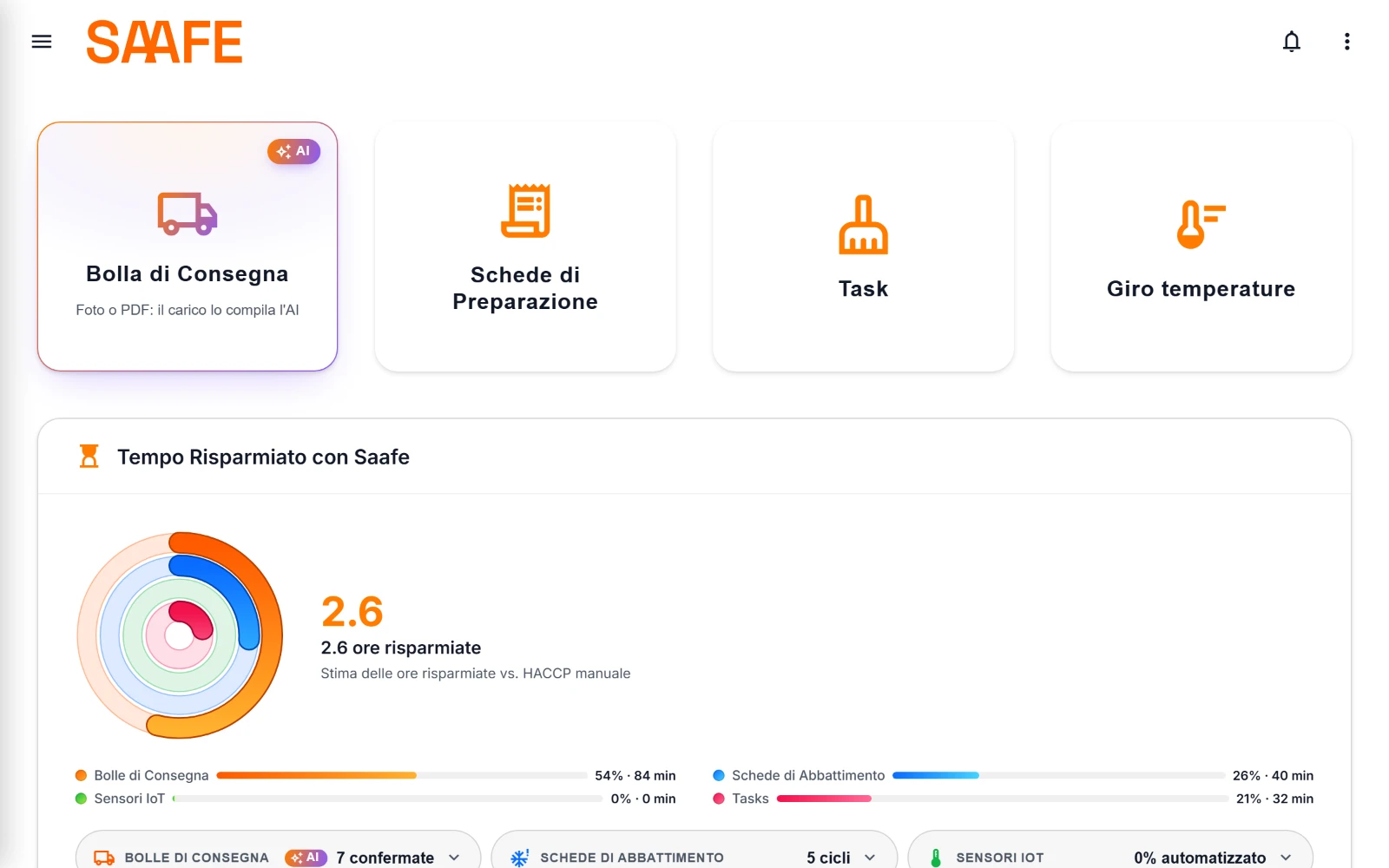Click the red legend dot for Tasks
The height and width of the screenshot is (868, 1389).
(x=719, y=799)
